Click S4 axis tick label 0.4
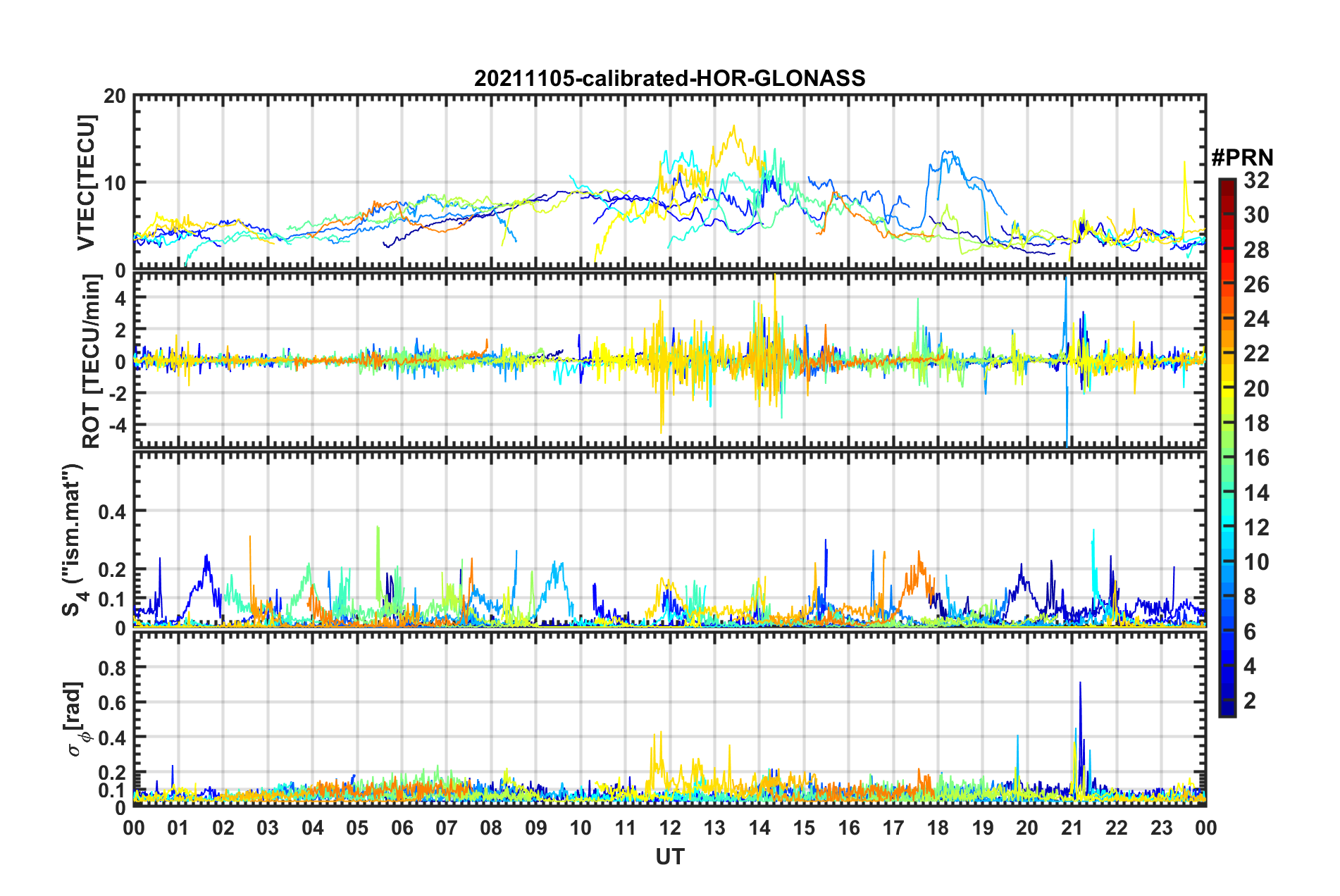The width and height of the screenshot is (1340, 896). (112, 511)
